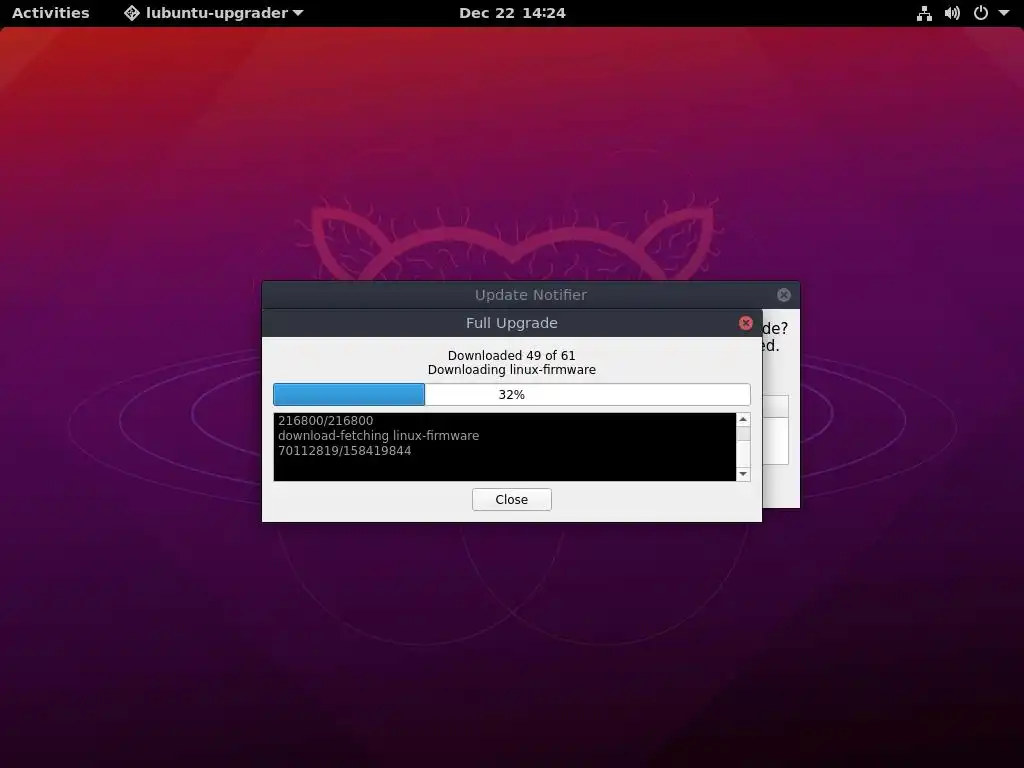Screen dimensions: 1024x768
Task: Click the Update Notifier title bar
Action: [x=530, y=295]
